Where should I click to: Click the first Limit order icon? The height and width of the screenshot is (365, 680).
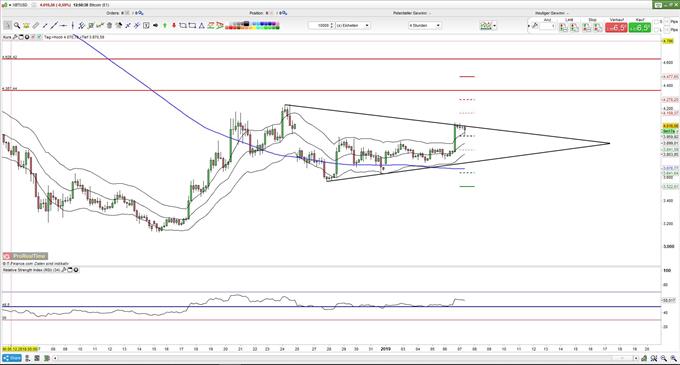point(564,27)
